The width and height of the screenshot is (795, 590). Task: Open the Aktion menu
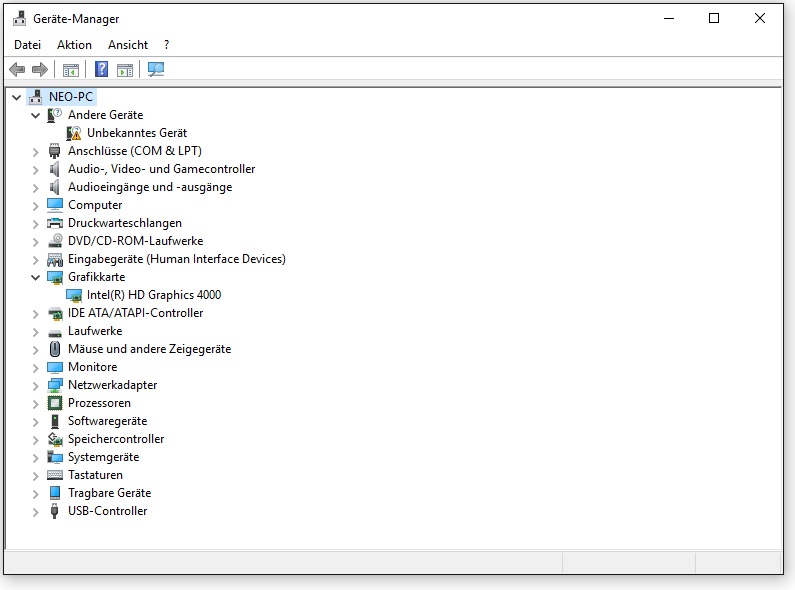point(74,45)
